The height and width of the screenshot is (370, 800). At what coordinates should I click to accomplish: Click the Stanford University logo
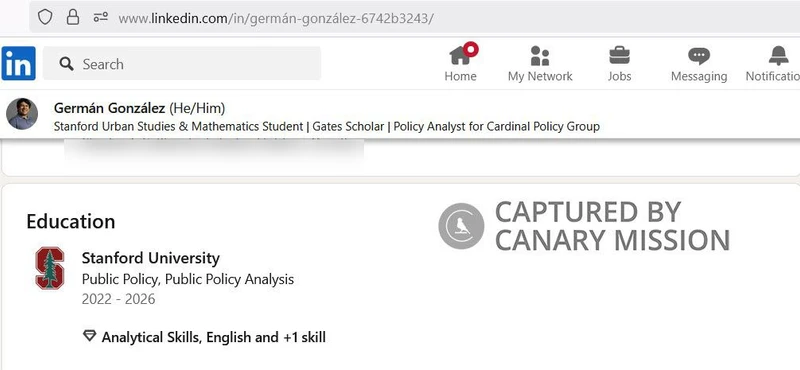[x=50, y=268]
